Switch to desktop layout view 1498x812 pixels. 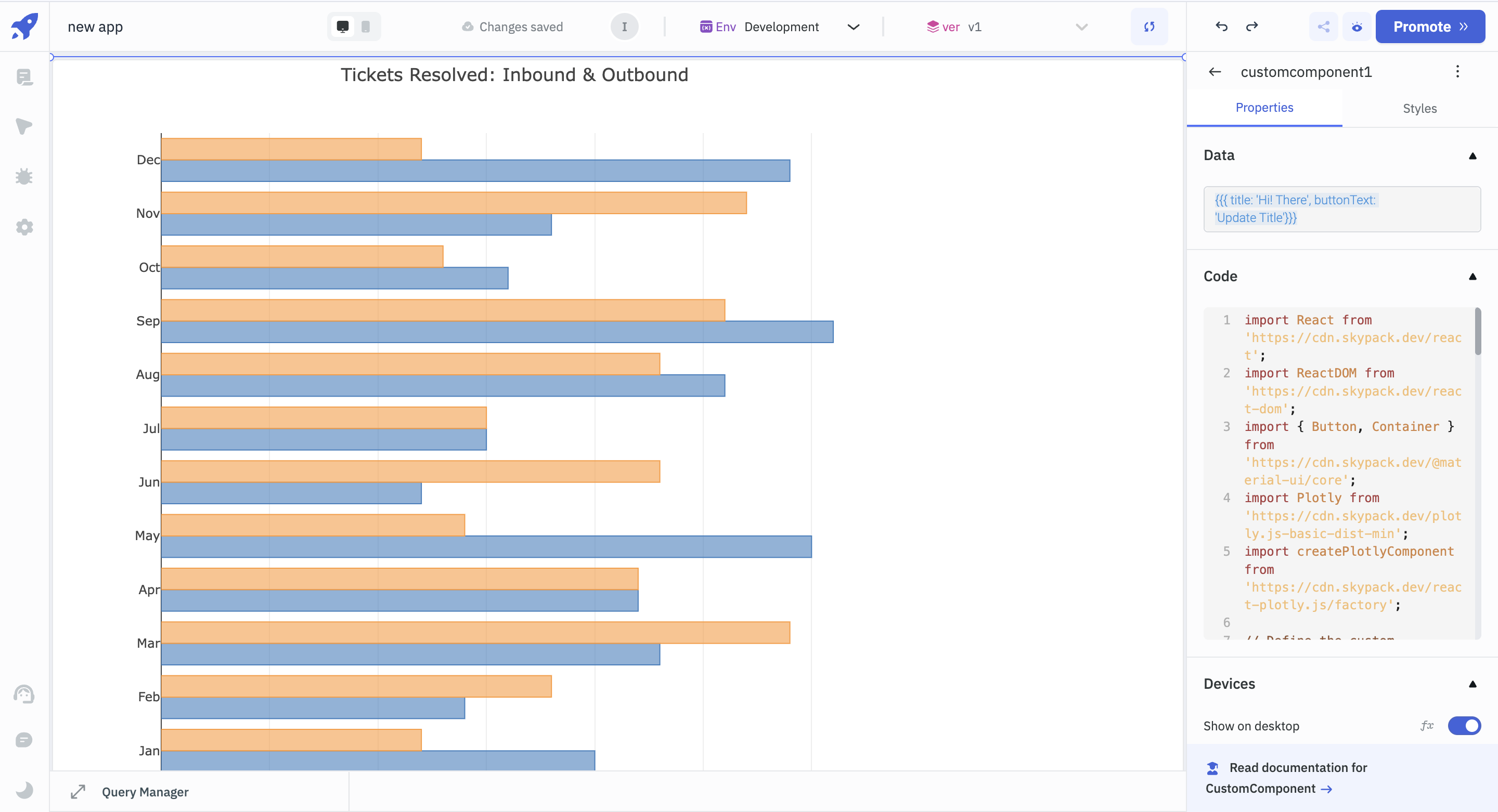(x=343, y=27)
